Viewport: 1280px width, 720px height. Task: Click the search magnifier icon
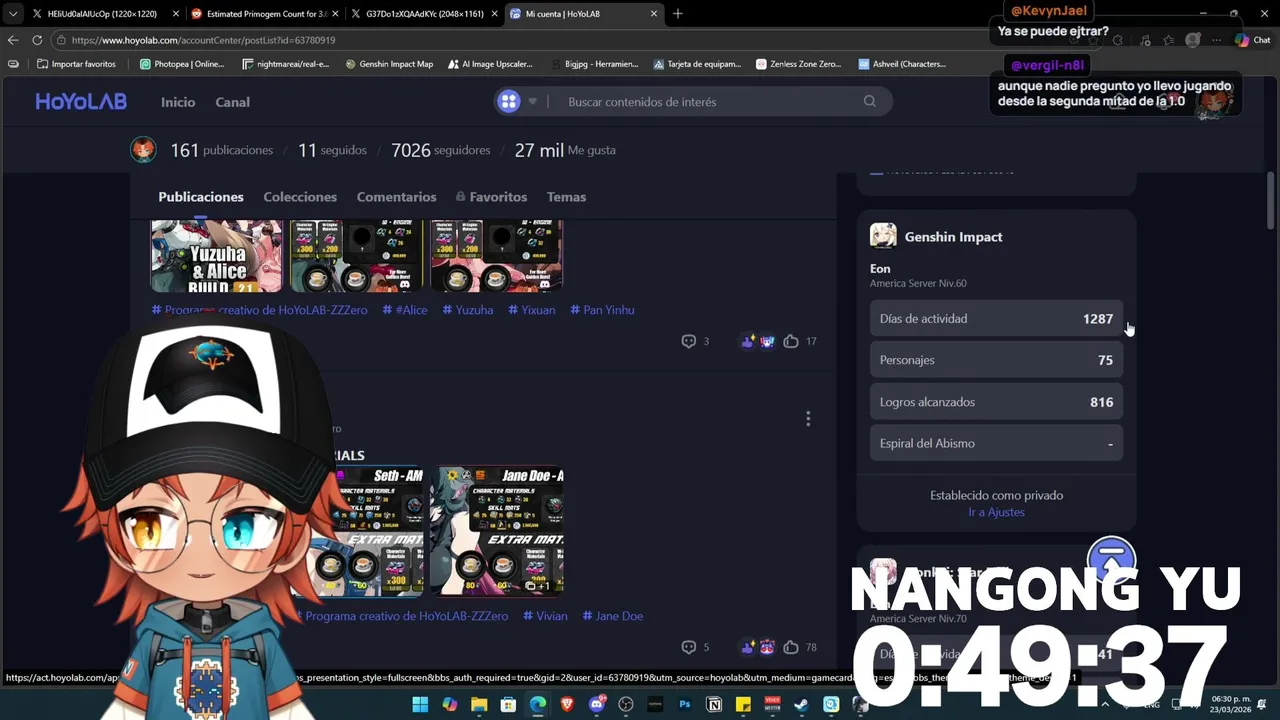pos(870,101)
